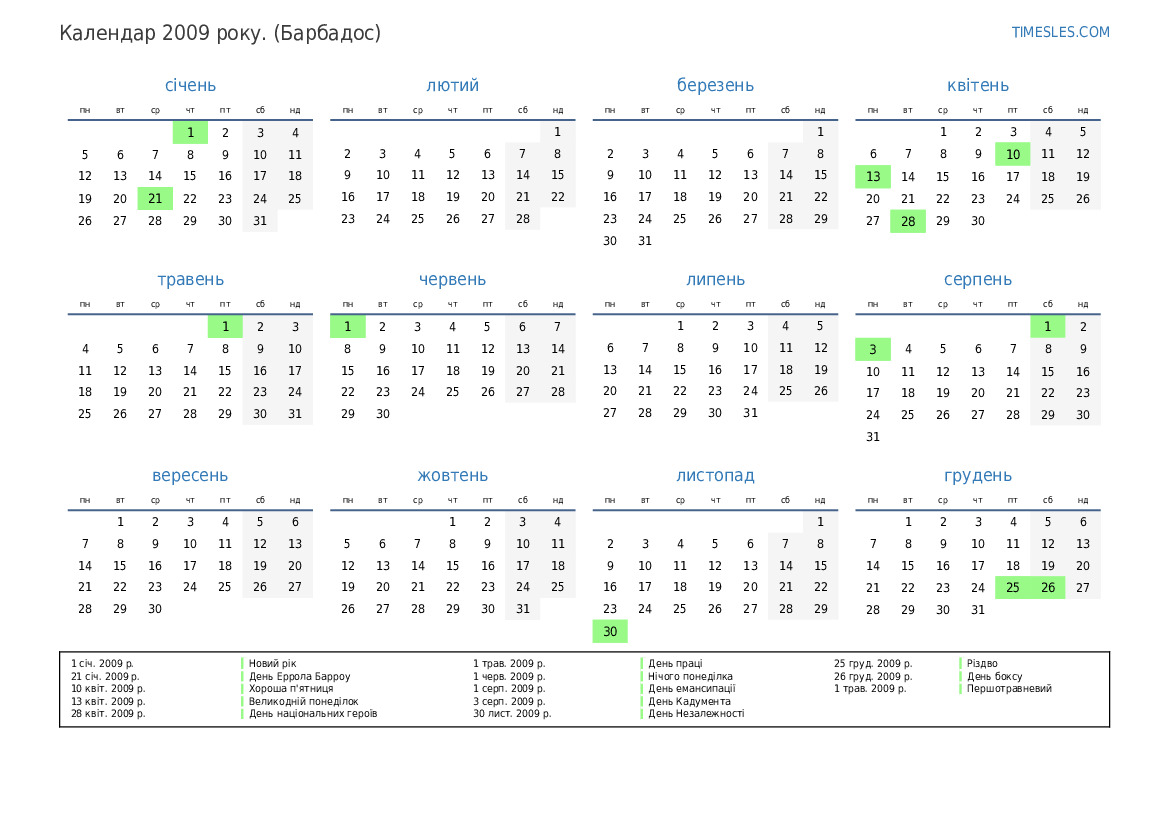Click day 31 in травень
This screenshot has height=827, width=1169.
pos(295,414)
